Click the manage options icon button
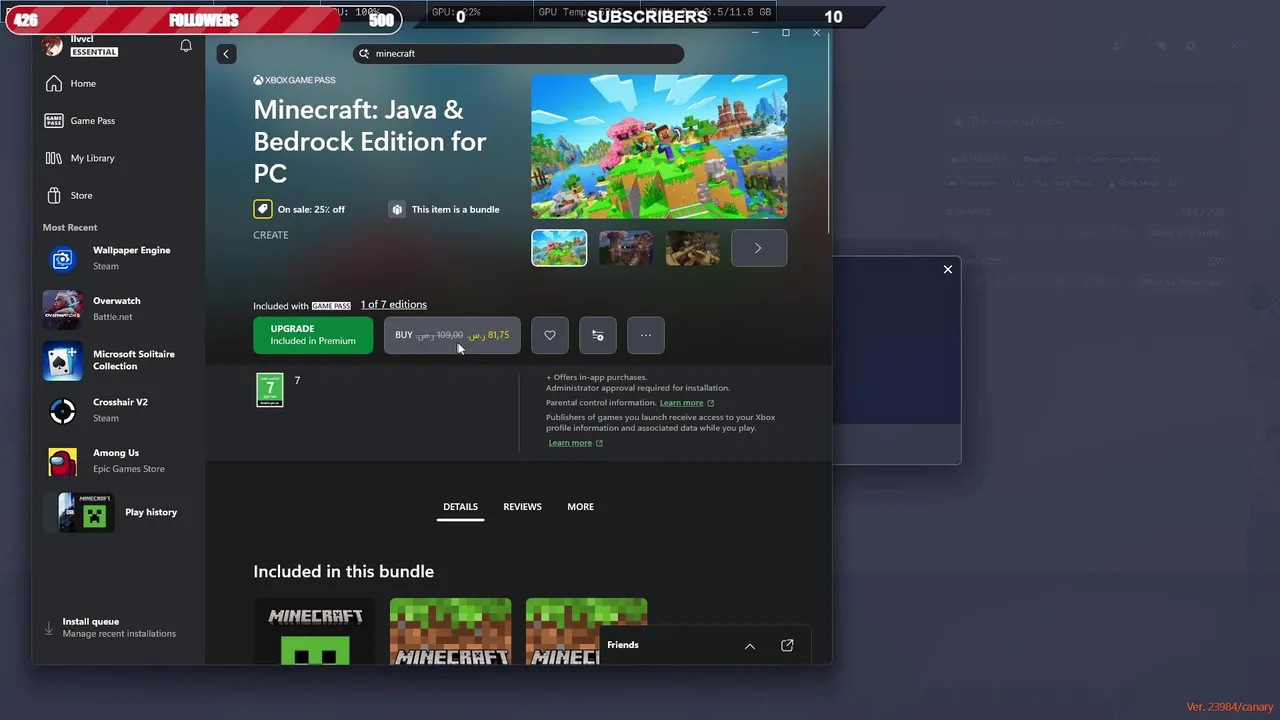1280x720 pixels. (598, 335)
